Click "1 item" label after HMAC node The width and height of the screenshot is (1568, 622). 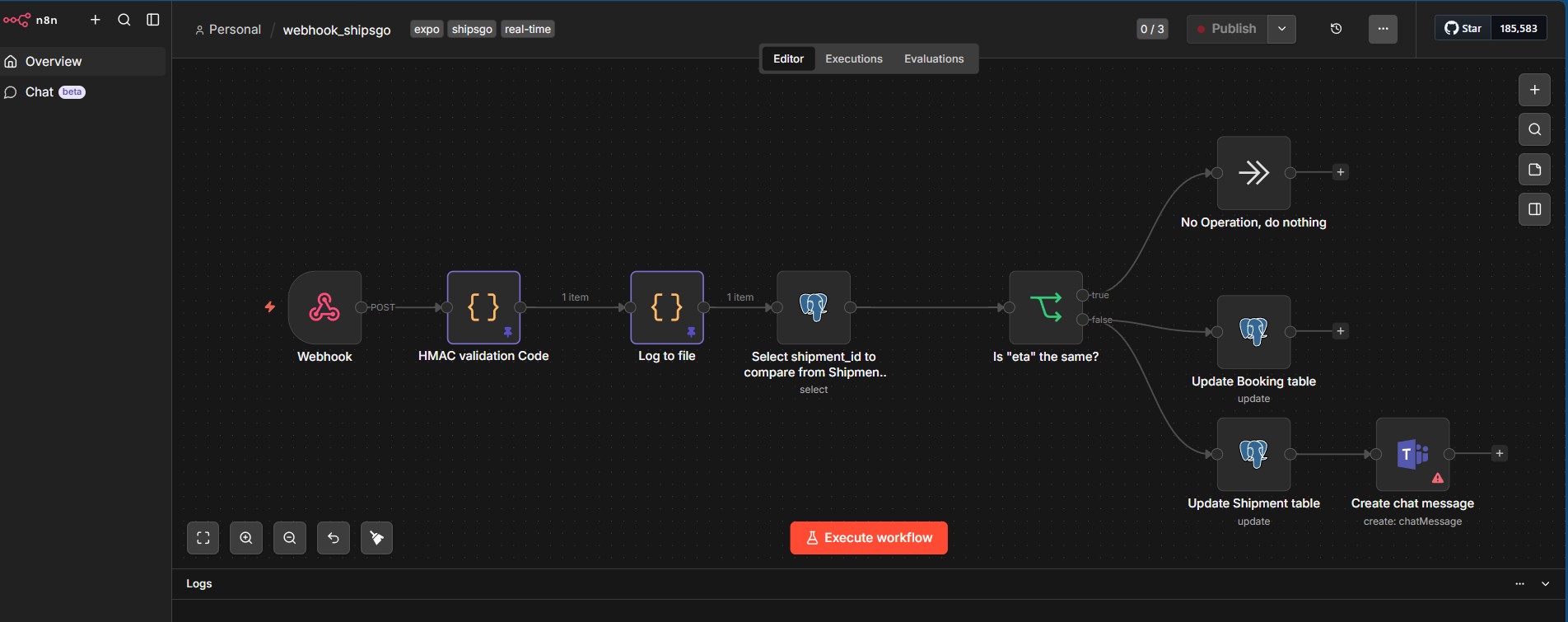pos(575,297)
